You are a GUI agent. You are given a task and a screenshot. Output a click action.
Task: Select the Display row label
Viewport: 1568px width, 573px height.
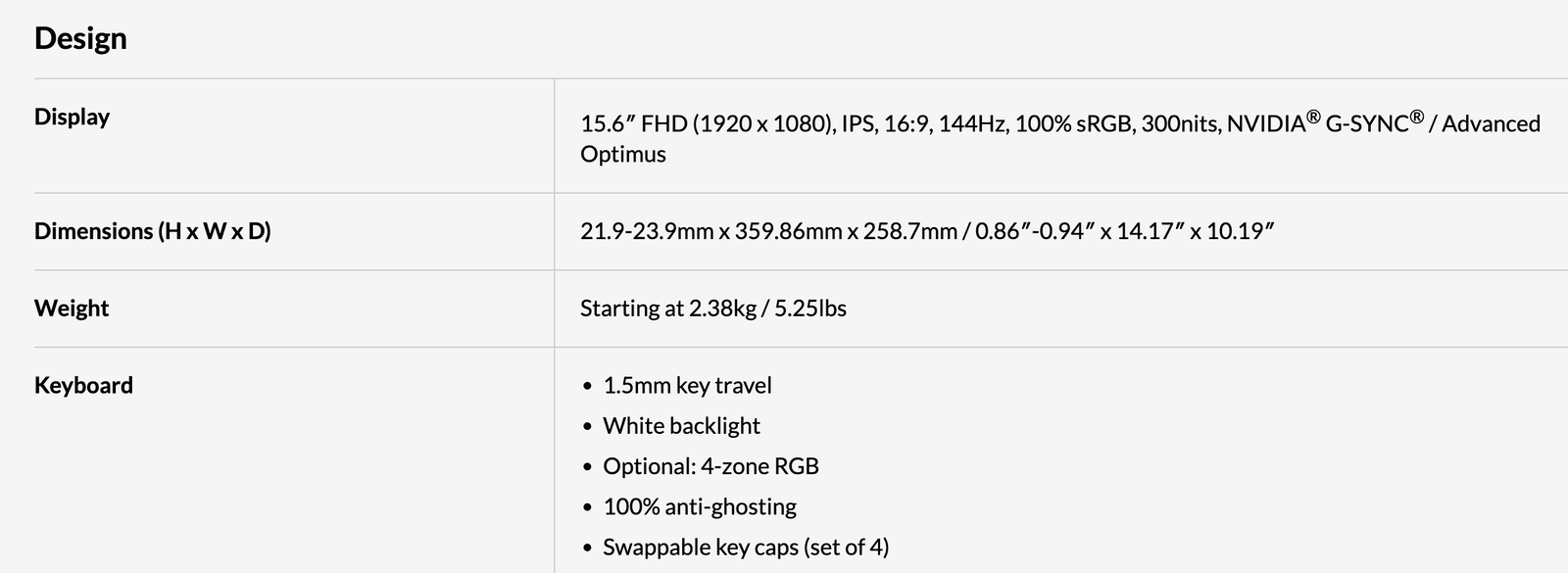click(72, 117)
